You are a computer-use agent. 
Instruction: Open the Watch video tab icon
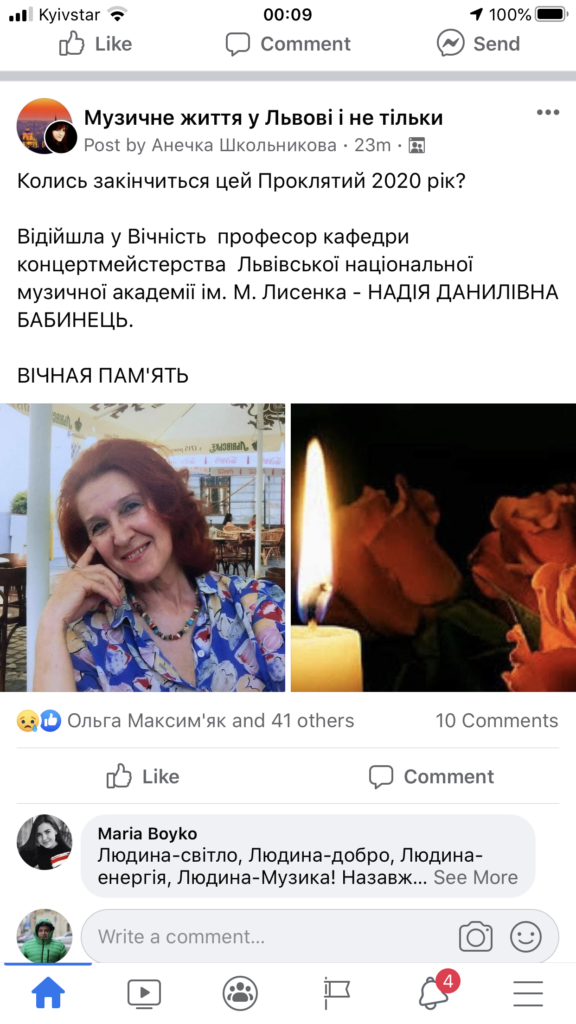coord(144,993)
